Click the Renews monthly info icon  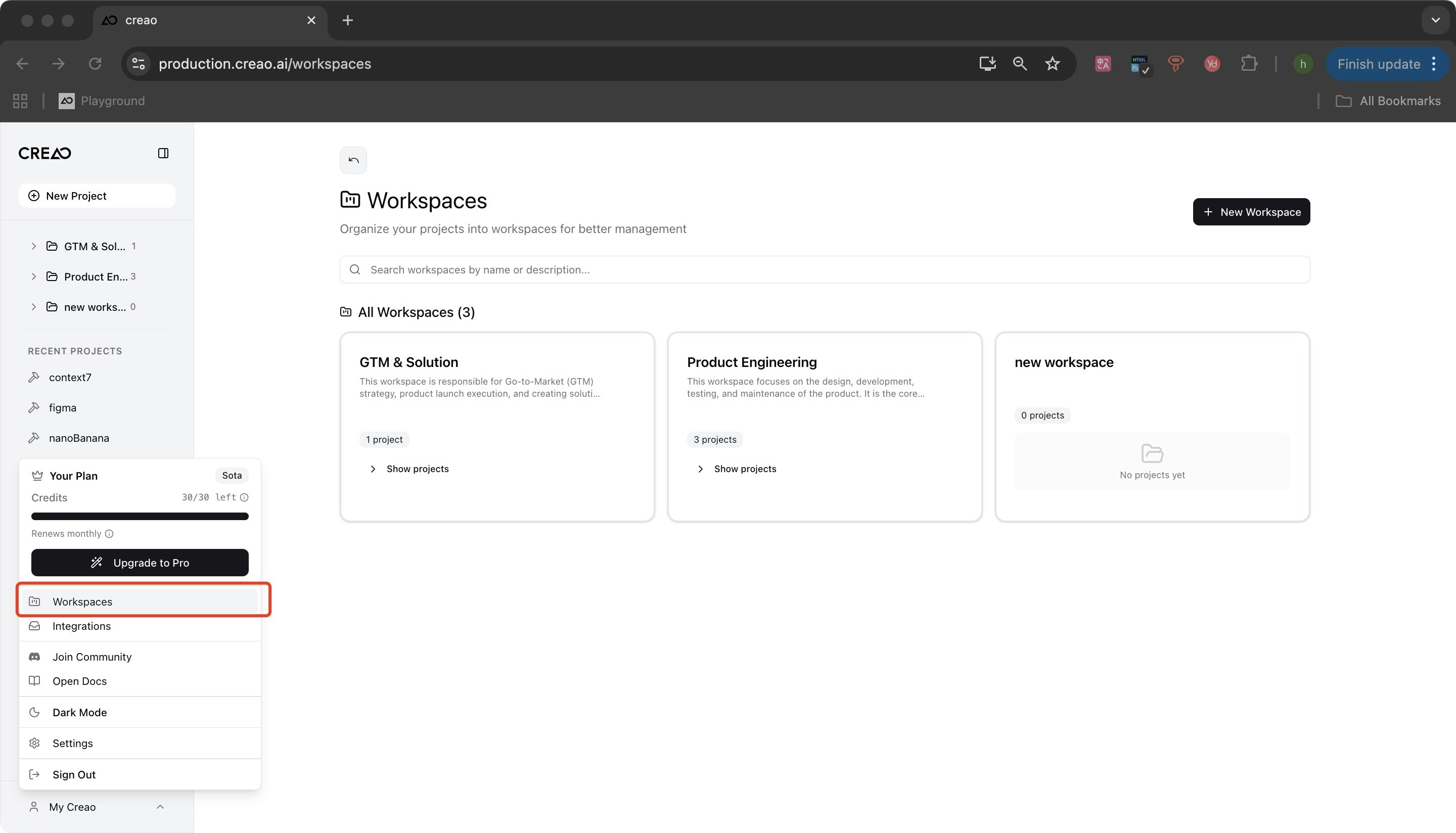(x=109, y=534)
